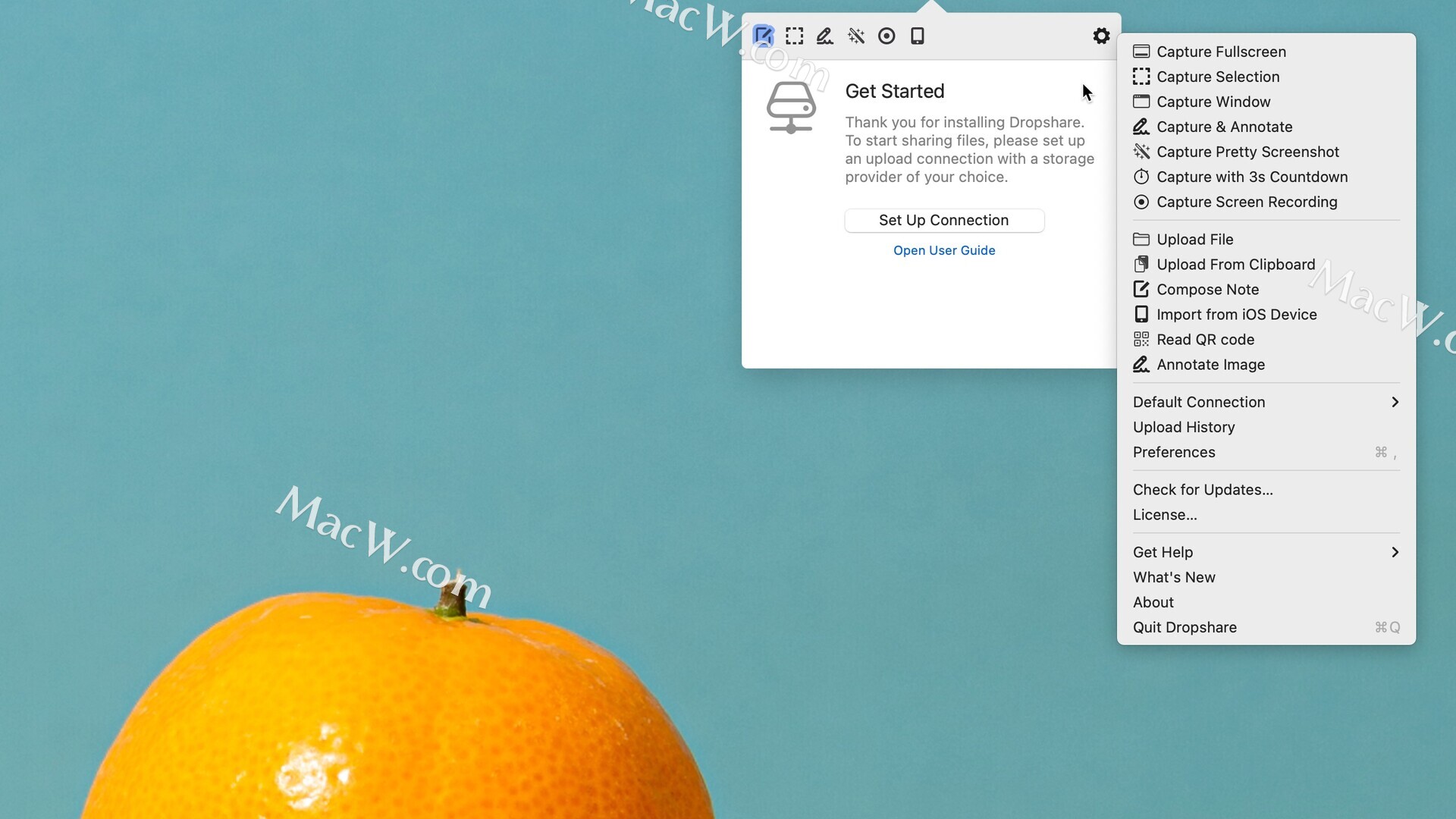Select Import from iOS Device entry
Screen dimensions: 1456x819
(1266, 314)
